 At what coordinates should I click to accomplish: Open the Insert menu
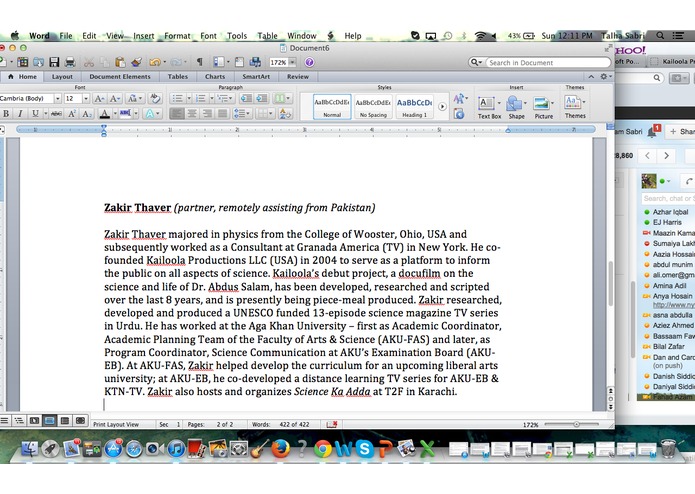coord(144,36)
